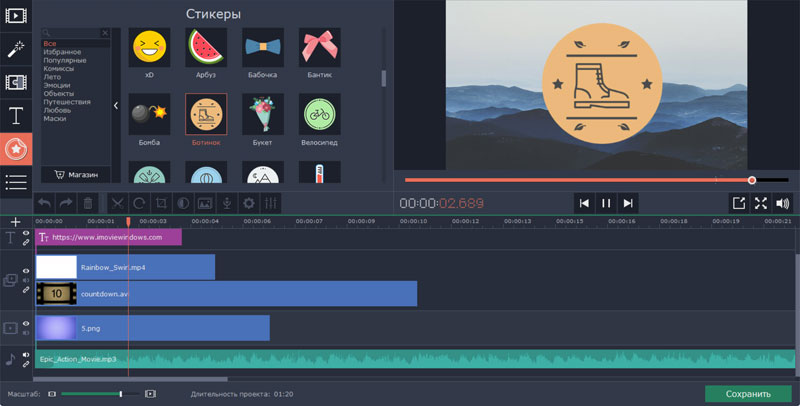This screenshot has height=406, width=800.
Task: Select the Все category
Action: (x=49, y=44)
